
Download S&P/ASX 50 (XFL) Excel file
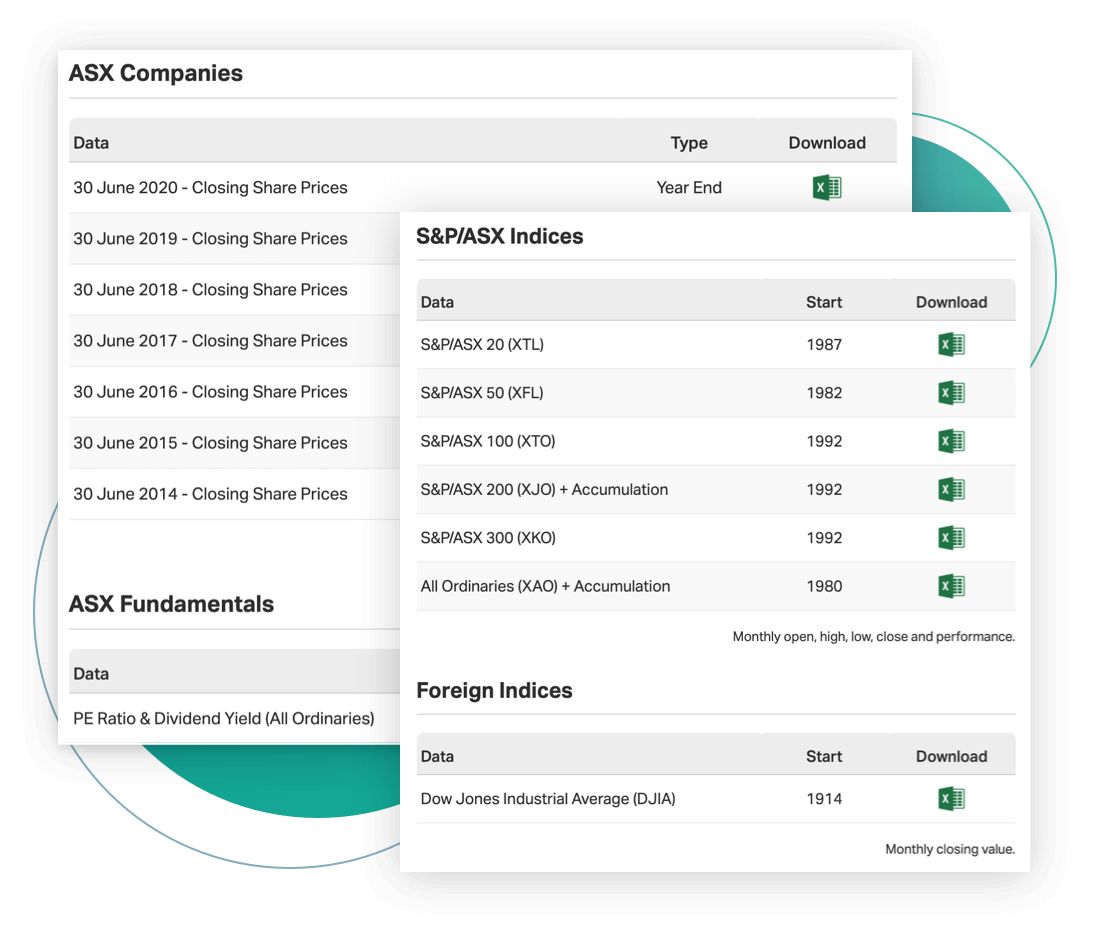pyautogui.click(x=951, y=393)
